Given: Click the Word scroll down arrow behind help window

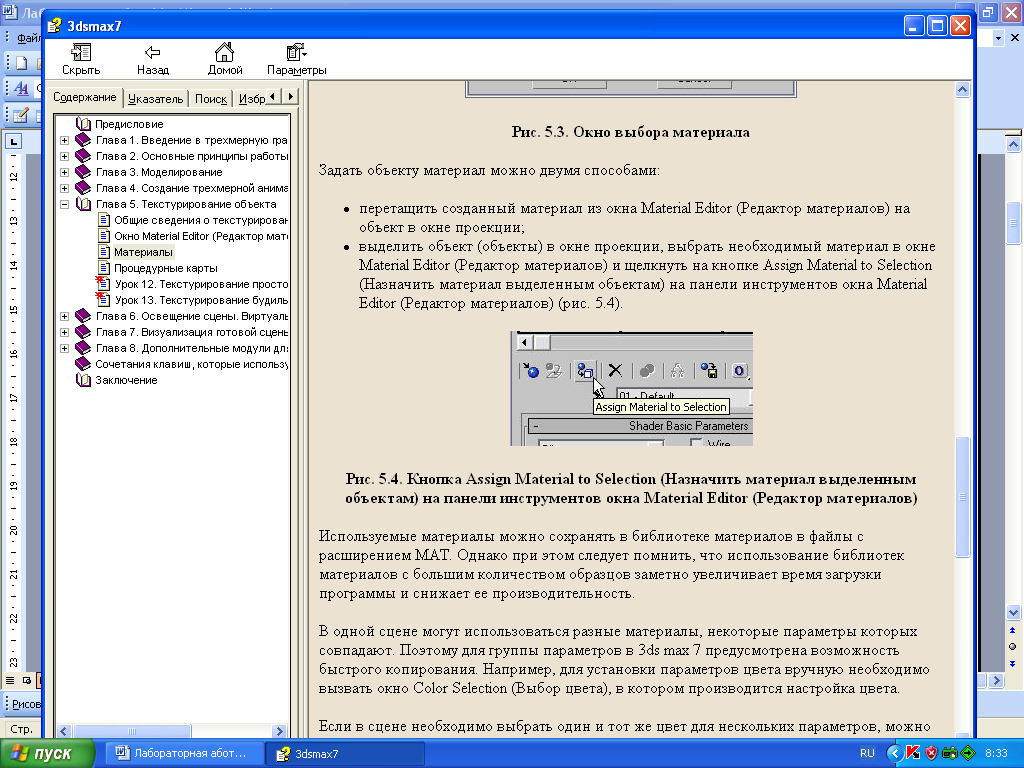Looking at the screenshot, I should (x=1013, y=613).
